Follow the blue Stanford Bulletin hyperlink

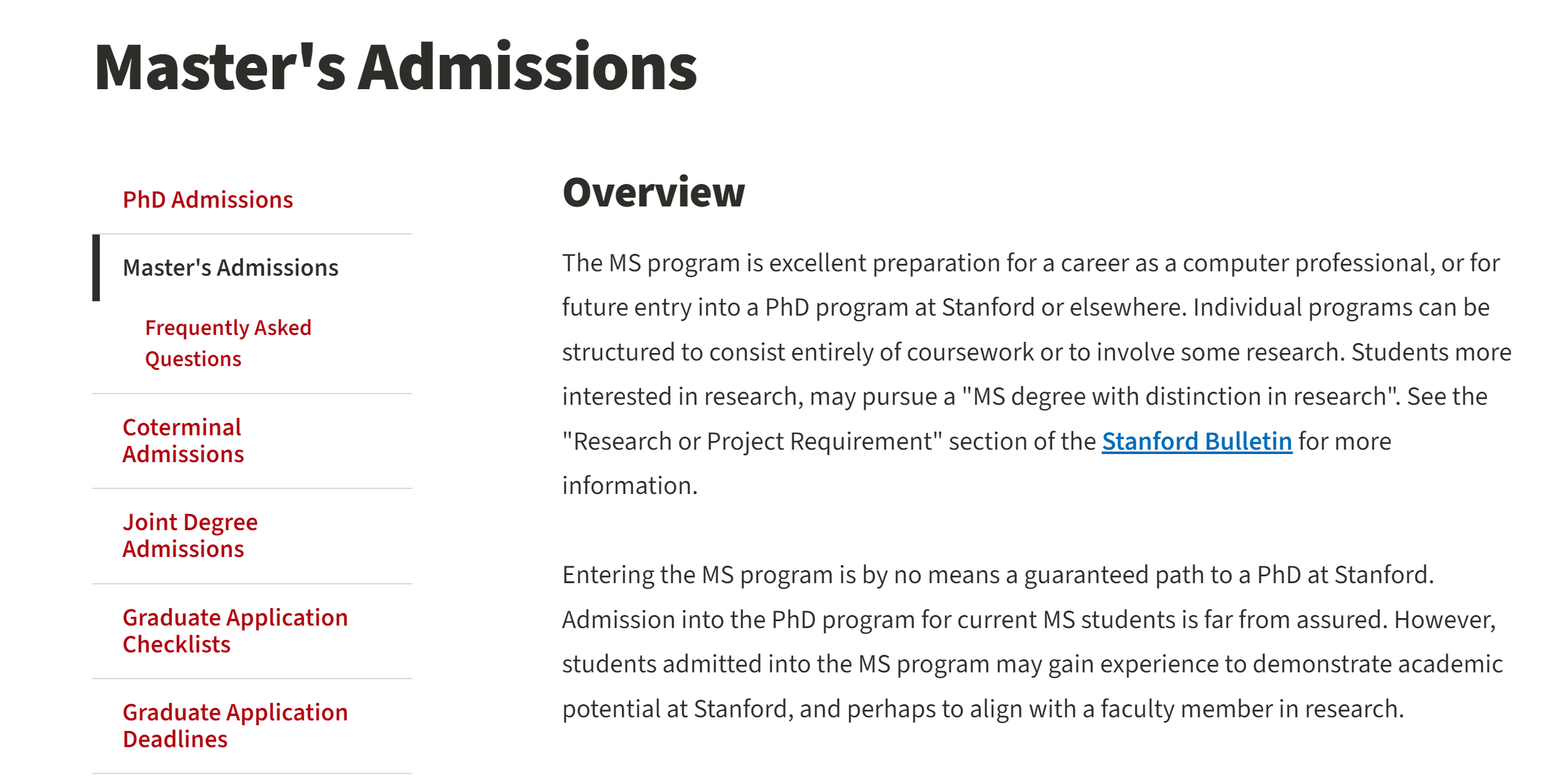click(x=1196, y=442)
